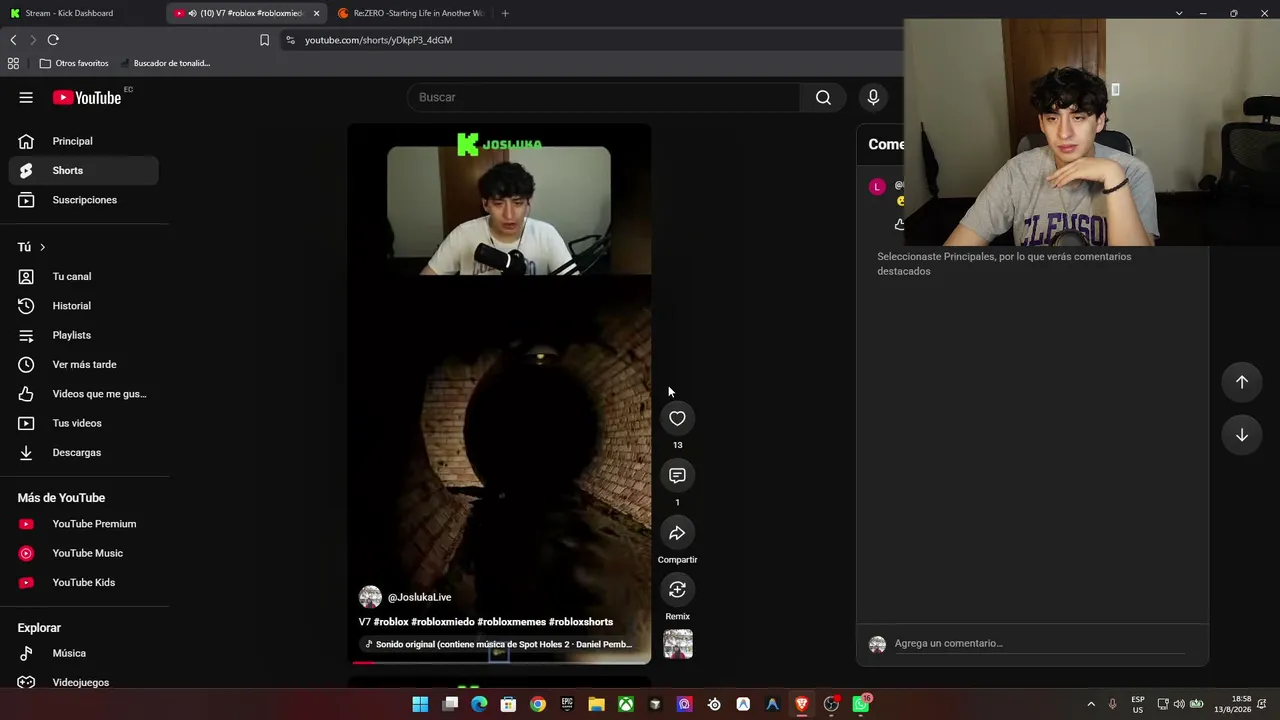Open Google Chrome from the taskbar
1280x720 pixels.
(538, 704)
